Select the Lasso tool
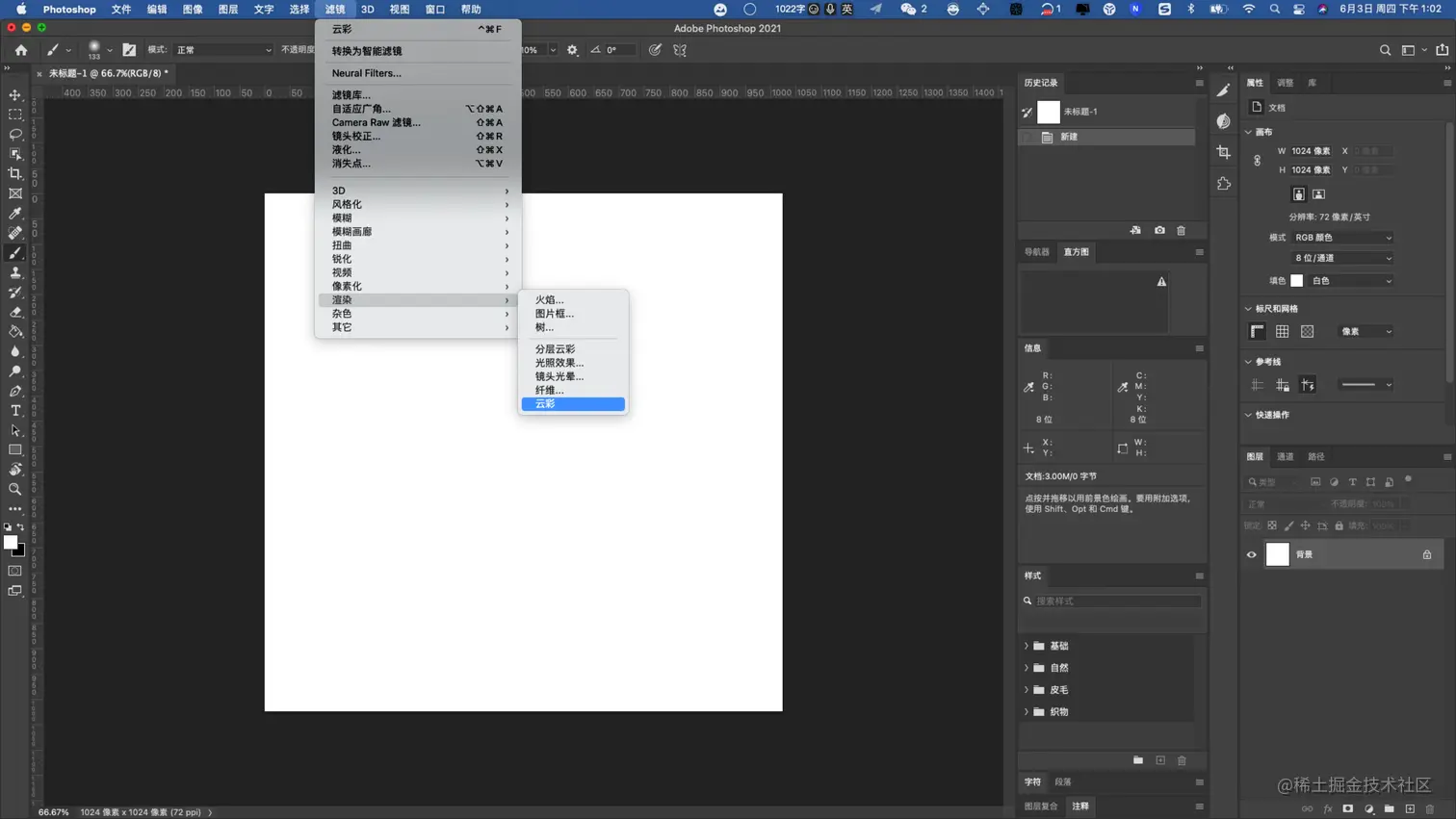 pos(15,135)
